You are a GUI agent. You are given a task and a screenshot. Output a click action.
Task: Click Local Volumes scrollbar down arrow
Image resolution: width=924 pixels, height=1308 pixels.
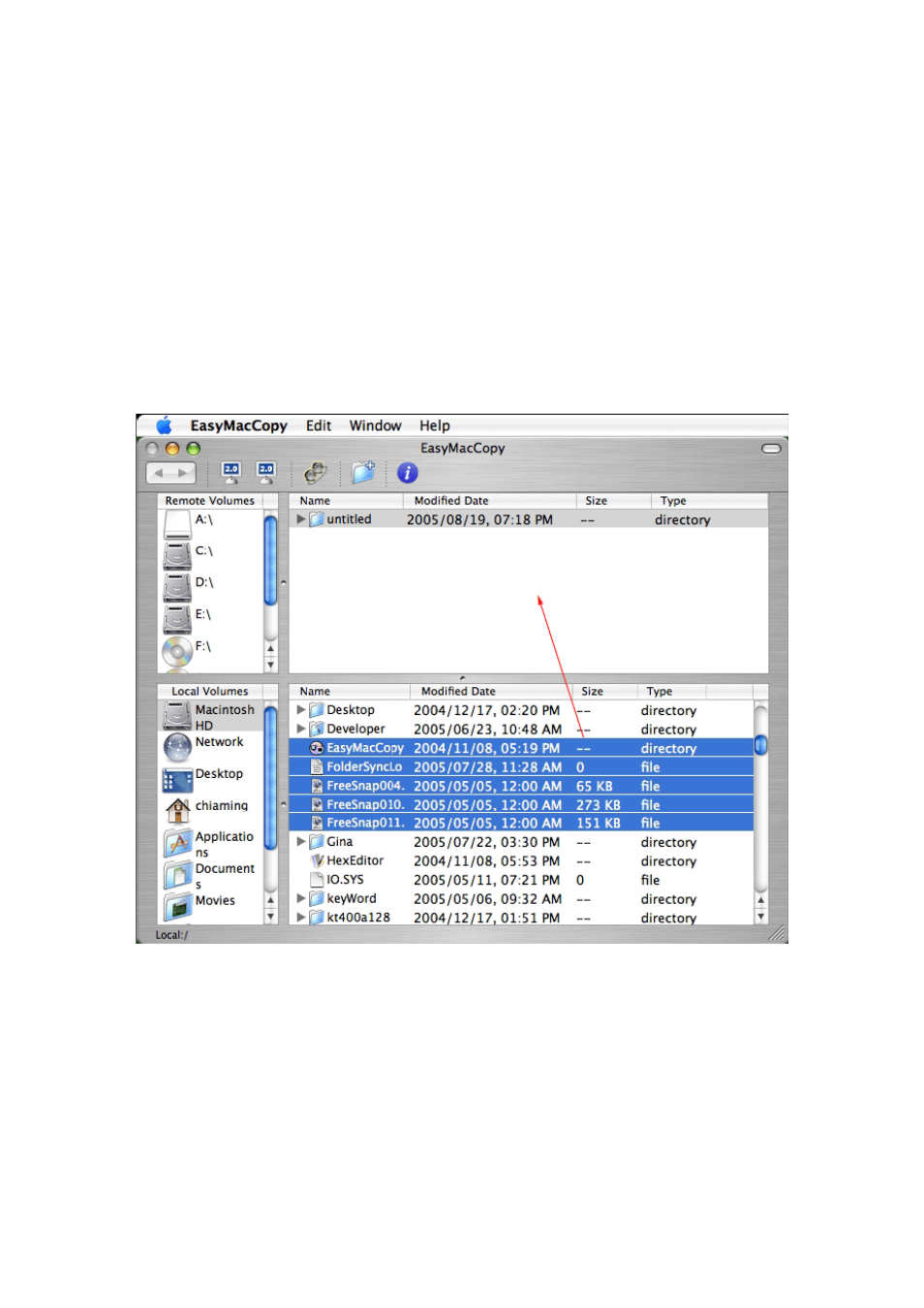click(270, 917)
